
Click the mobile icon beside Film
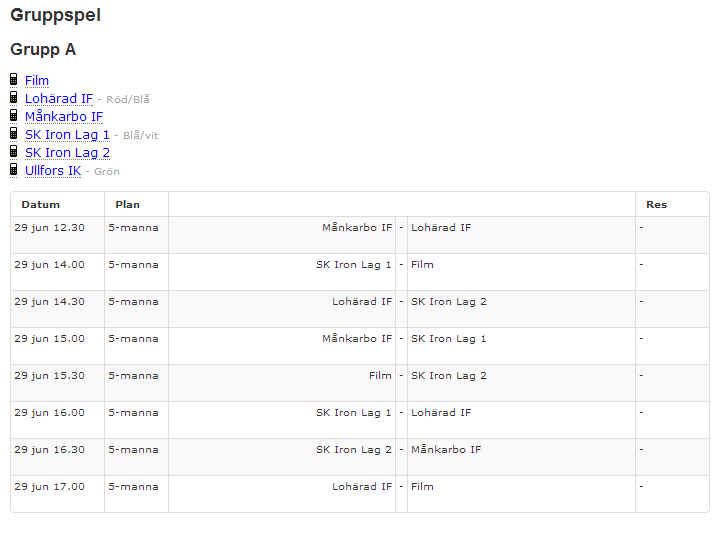pyautogui.click(x=14, y=80)
